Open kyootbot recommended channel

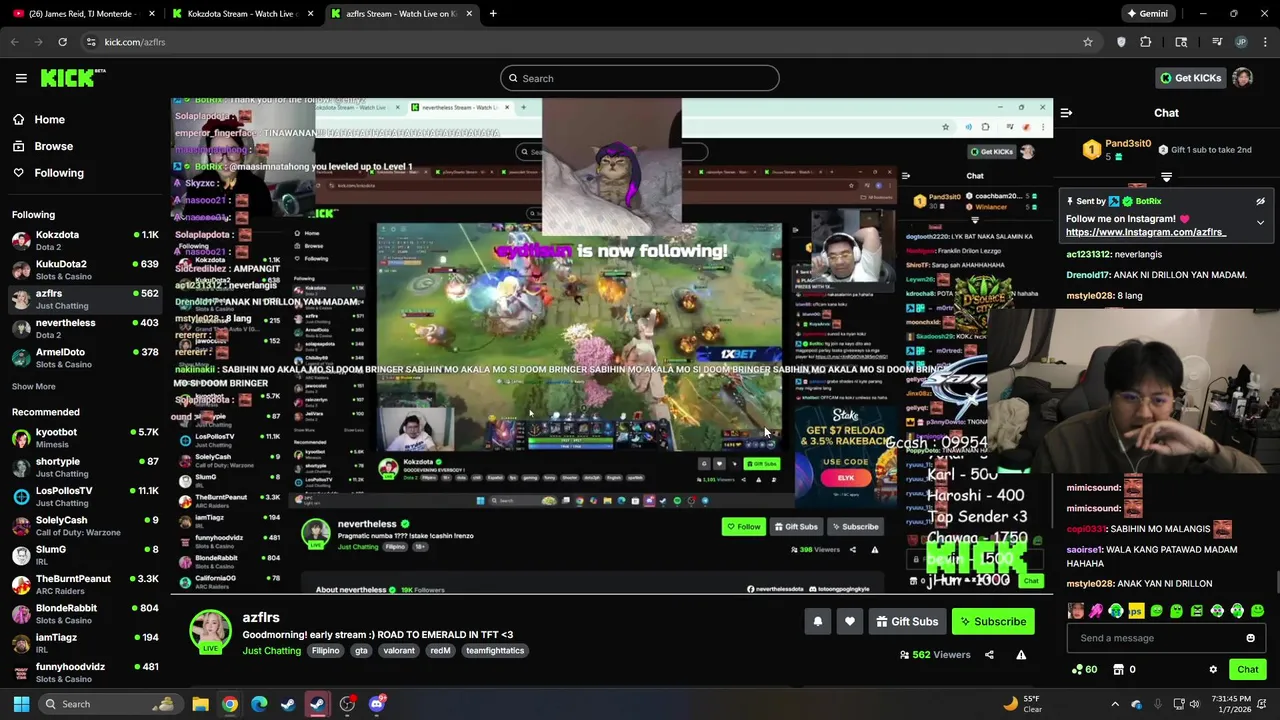(85, 438)
